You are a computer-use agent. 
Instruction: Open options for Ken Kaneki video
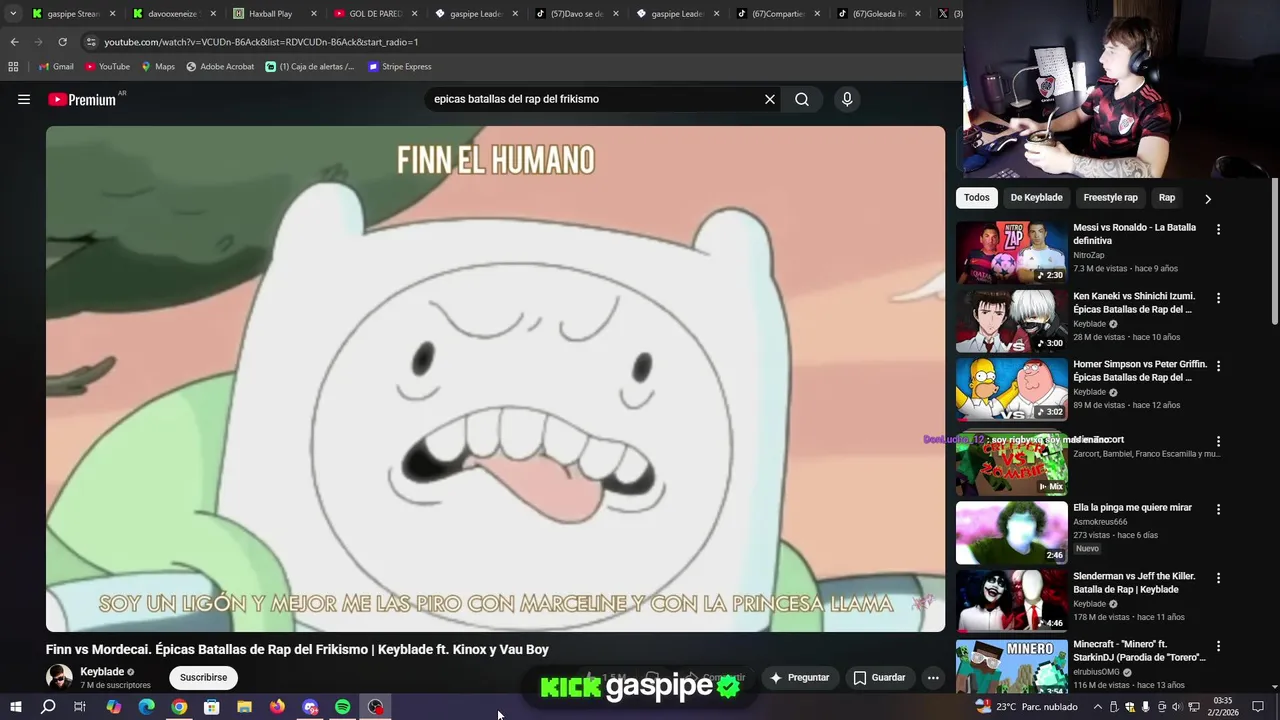1218,298
